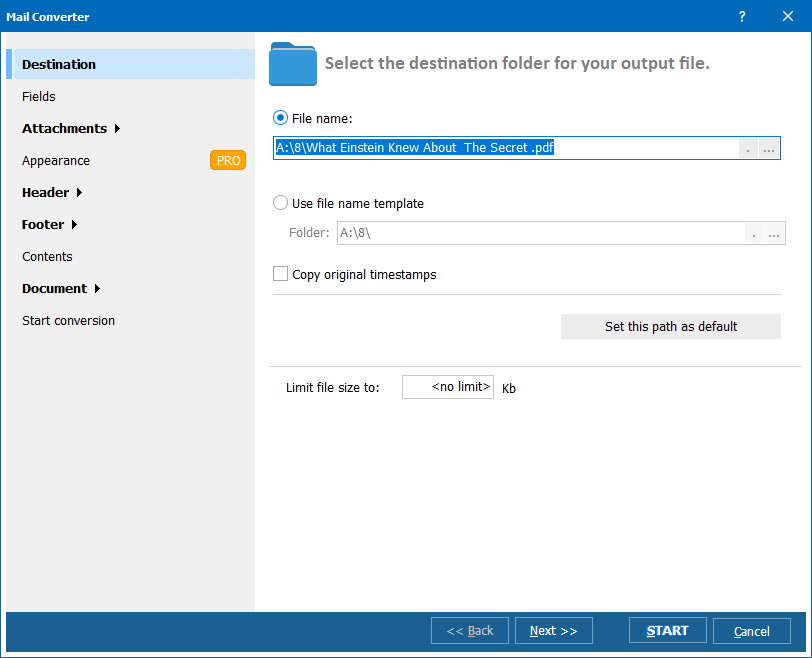Select the File name radio button
Viewport: 812px width, 658px height.
coord(281,118)
